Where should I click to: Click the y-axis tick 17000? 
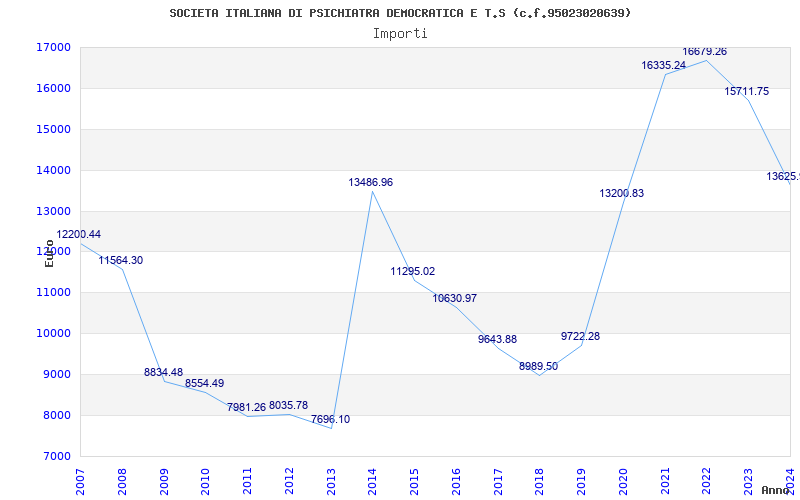(x=53, y=48)
